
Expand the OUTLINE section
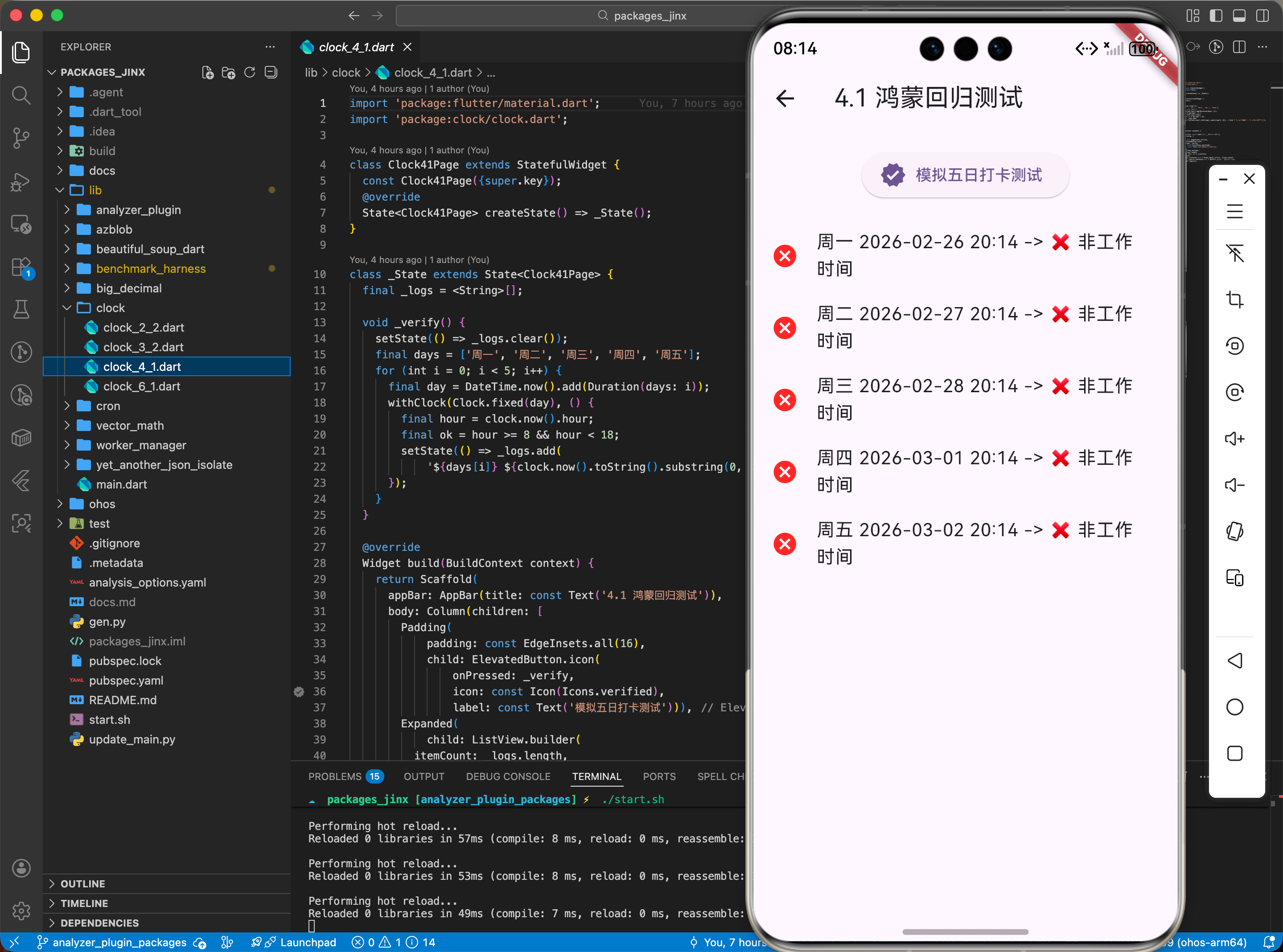(82, 883)
